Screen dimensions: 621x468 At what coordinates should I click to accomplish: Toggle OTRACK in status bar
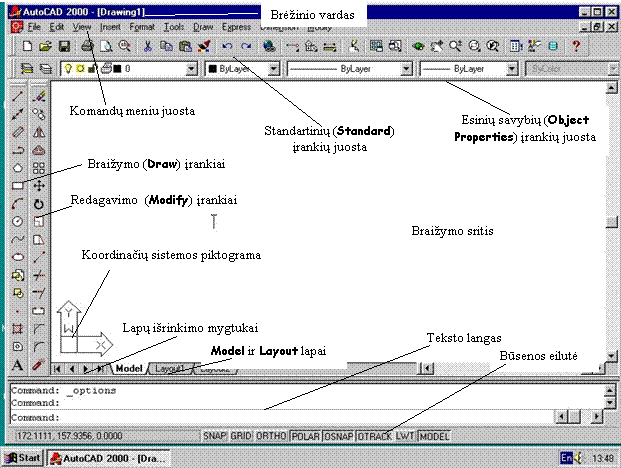tap(374, 436)
